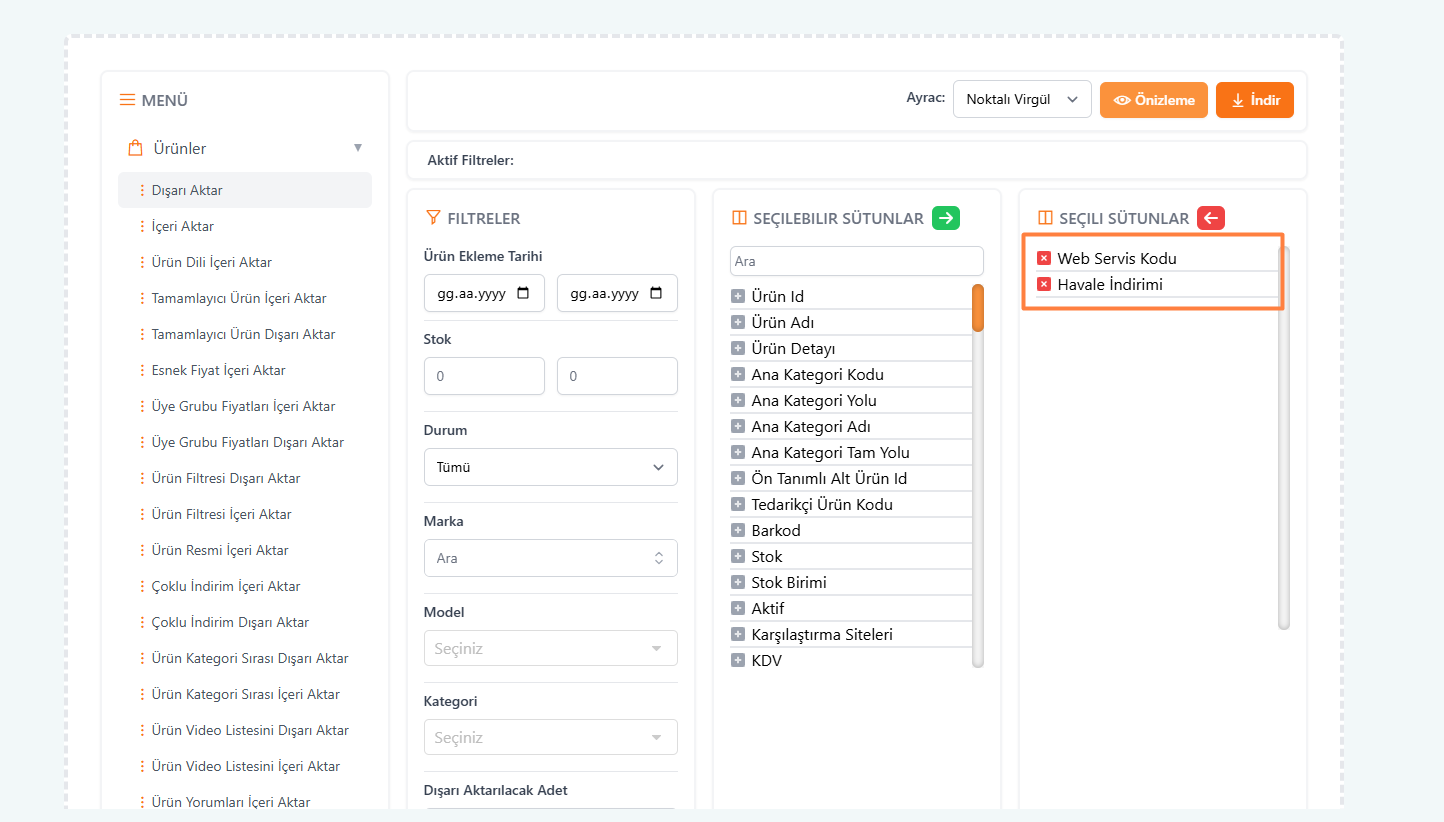Add Ürün Id column using plus icon
The width and height of the screenshot is (1444, 822).
click(738, 296)
